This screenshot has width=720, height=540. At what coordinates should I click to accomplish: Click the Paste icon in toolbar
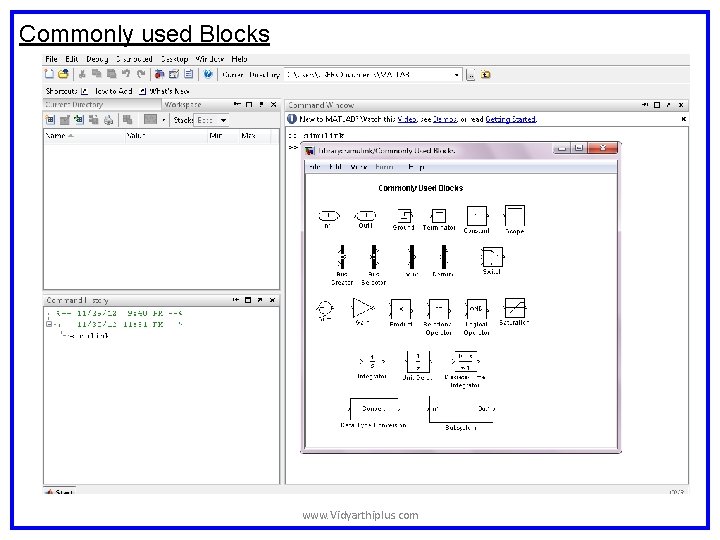point(112,74)
